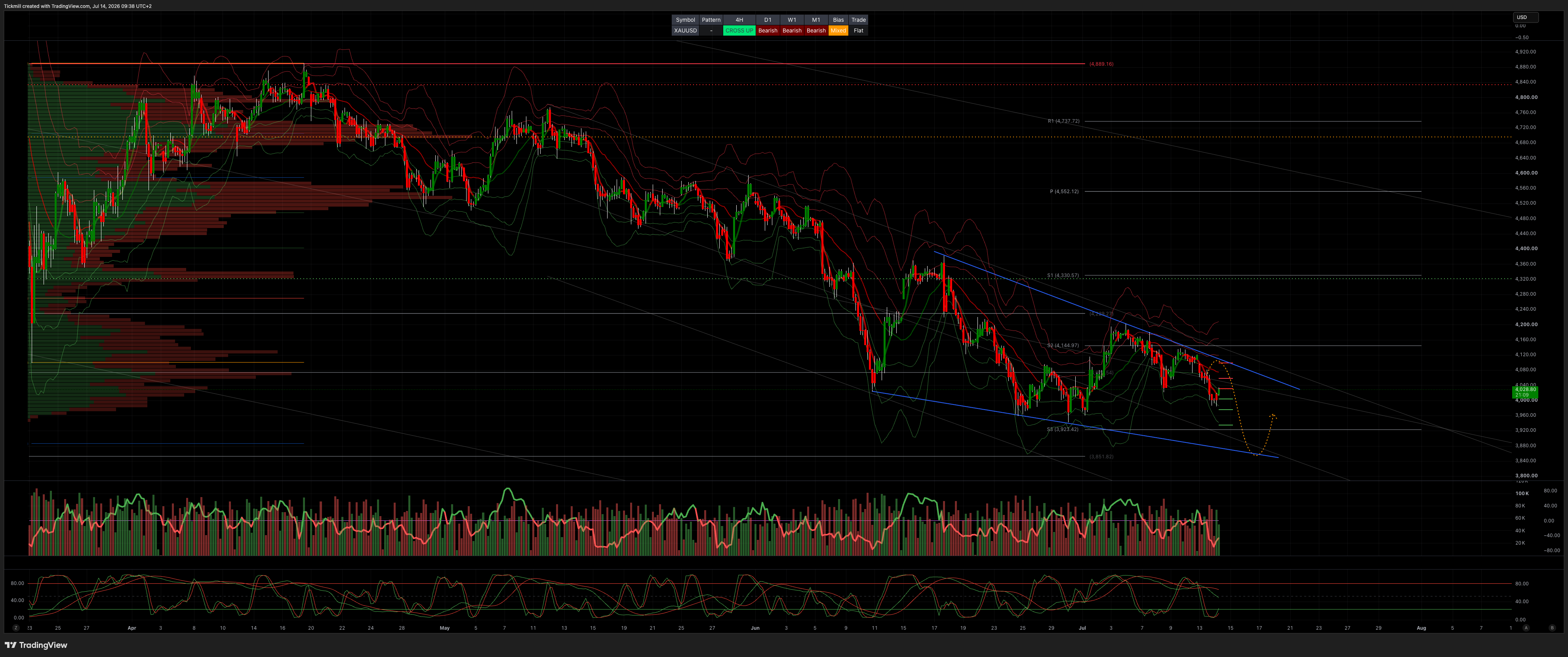Click the 4H column header

click(739, 20)
